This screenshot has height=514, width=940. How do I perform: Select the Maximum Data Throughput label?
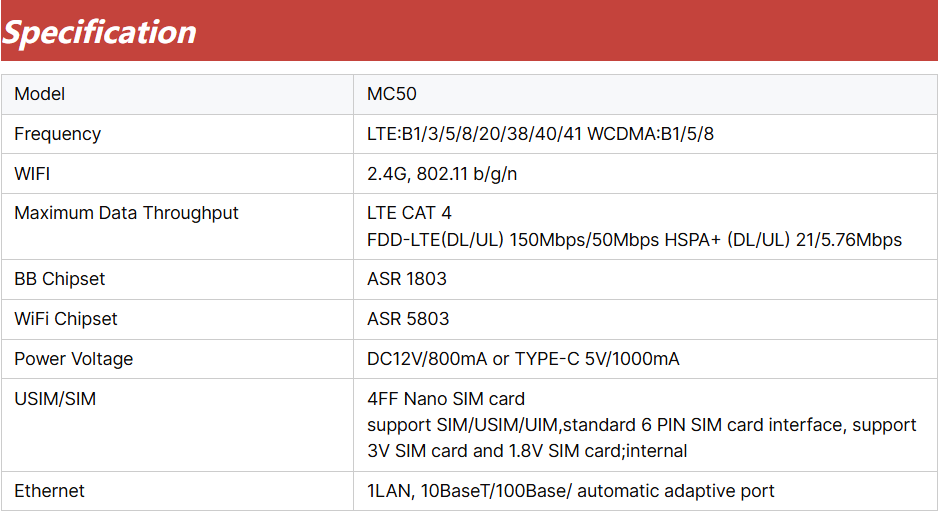[x=126, y=213]
